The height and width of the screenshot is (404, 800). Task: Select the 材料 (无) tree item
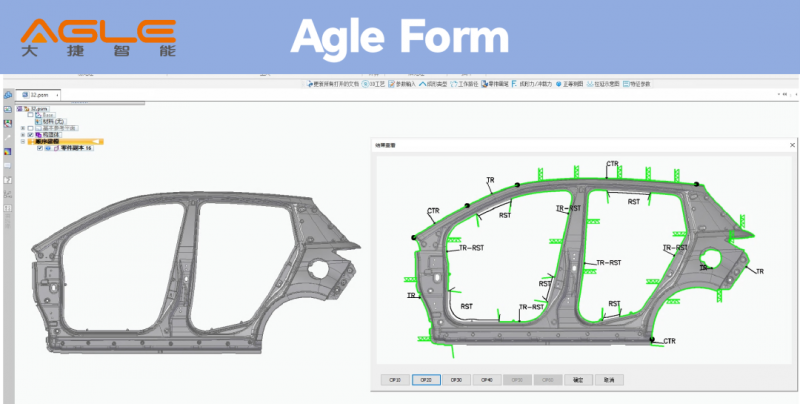pos(51,121)
